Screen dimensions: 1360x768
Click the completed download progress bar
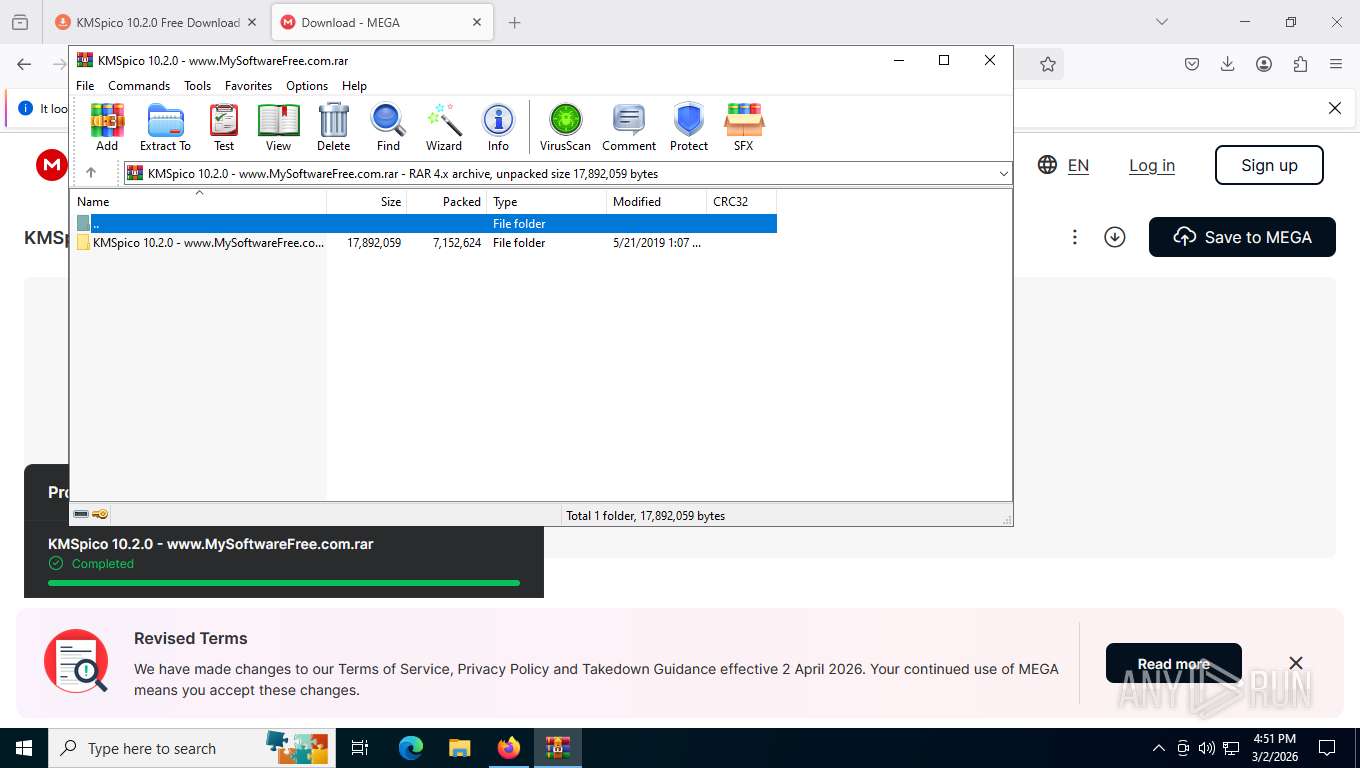284,582
